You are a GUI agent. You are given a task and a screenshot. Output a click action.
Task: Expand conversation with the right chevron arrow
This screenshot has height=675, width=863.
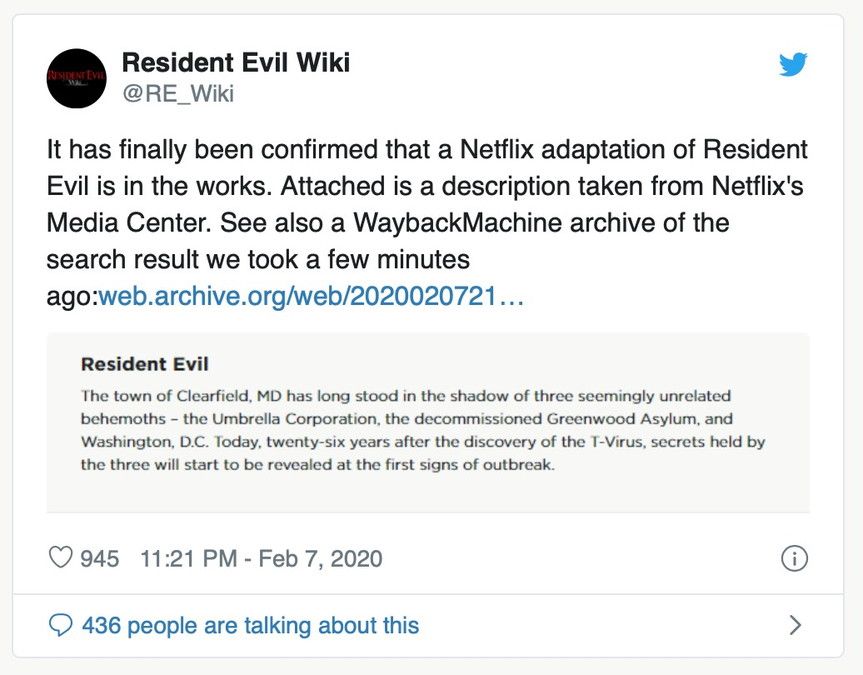click(795, 625)
